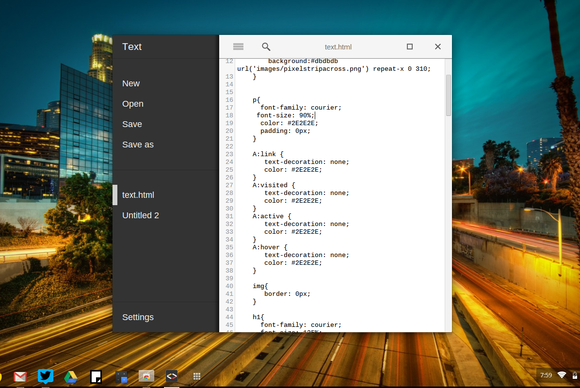Image resolution: width=580 pixels, height=388 pixels.
Task: Choose Open in the sidebar menu
Action: (133, 104)
